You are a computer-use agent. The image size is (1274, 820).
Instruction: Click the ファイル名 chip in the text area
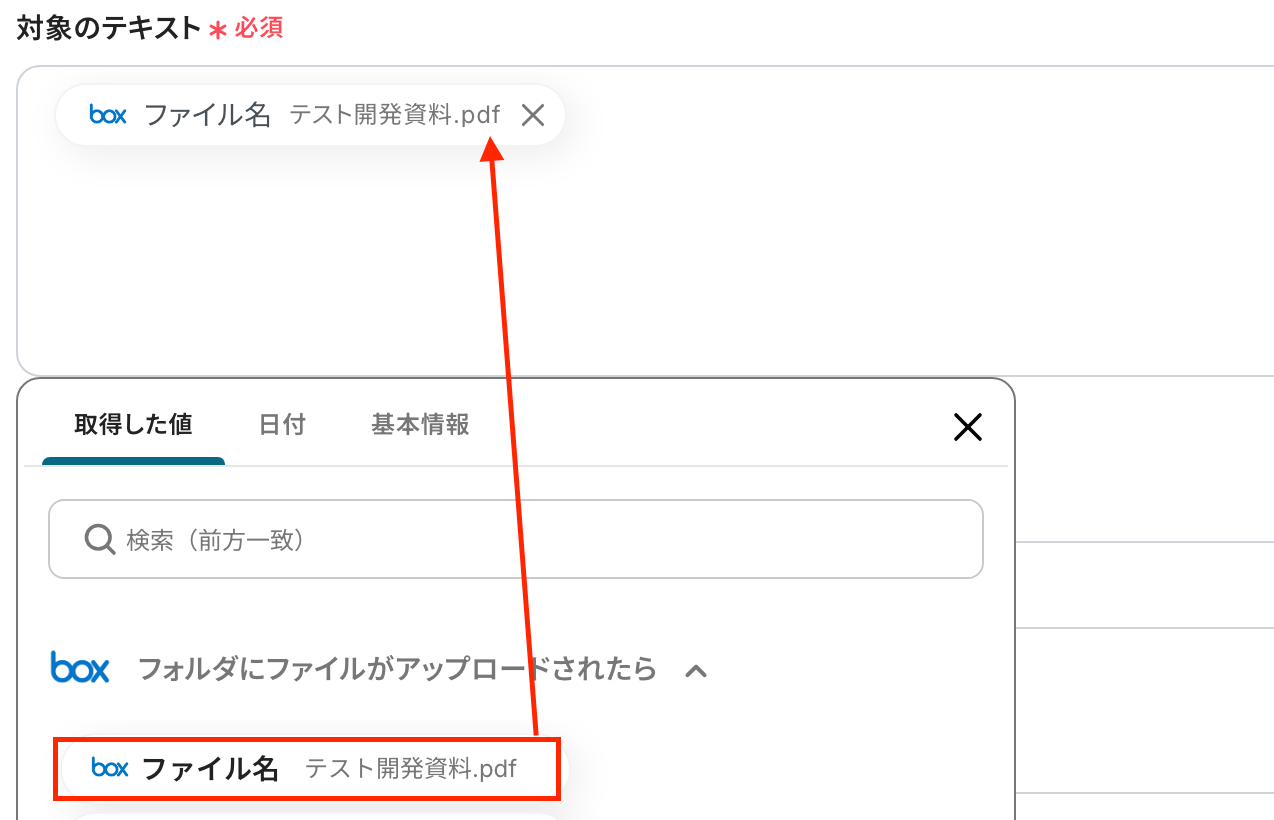tap(310, 115)
